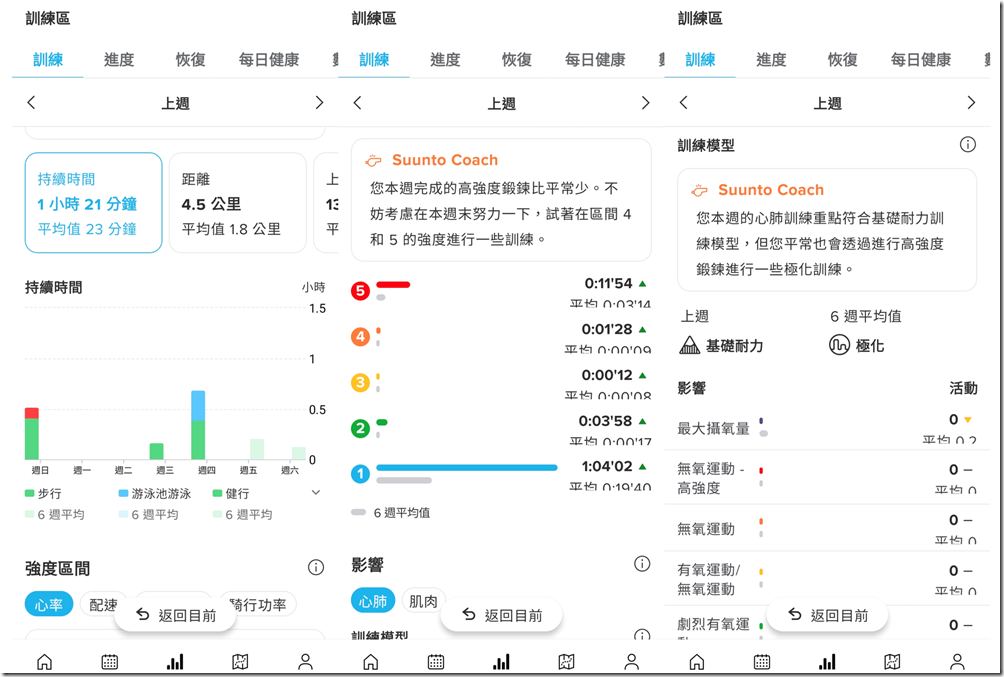Tap the info icon beside 影響 in middle screen
This screenshot has width=1004, height=677.
(642, 564)
